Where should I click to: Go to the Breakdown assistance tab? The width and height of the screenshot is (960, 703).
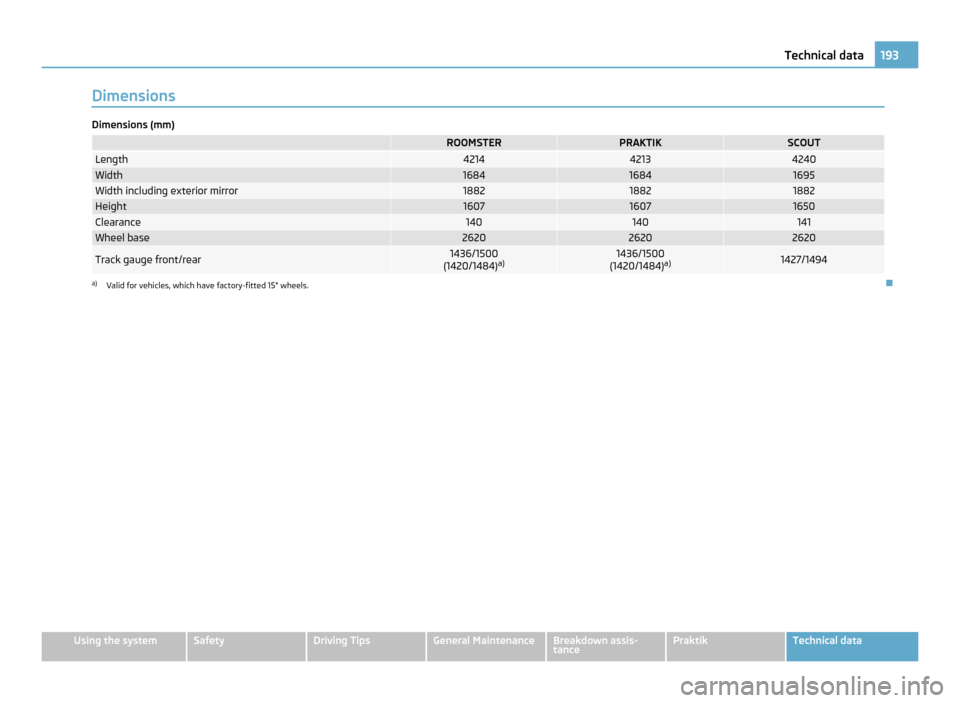606,646
